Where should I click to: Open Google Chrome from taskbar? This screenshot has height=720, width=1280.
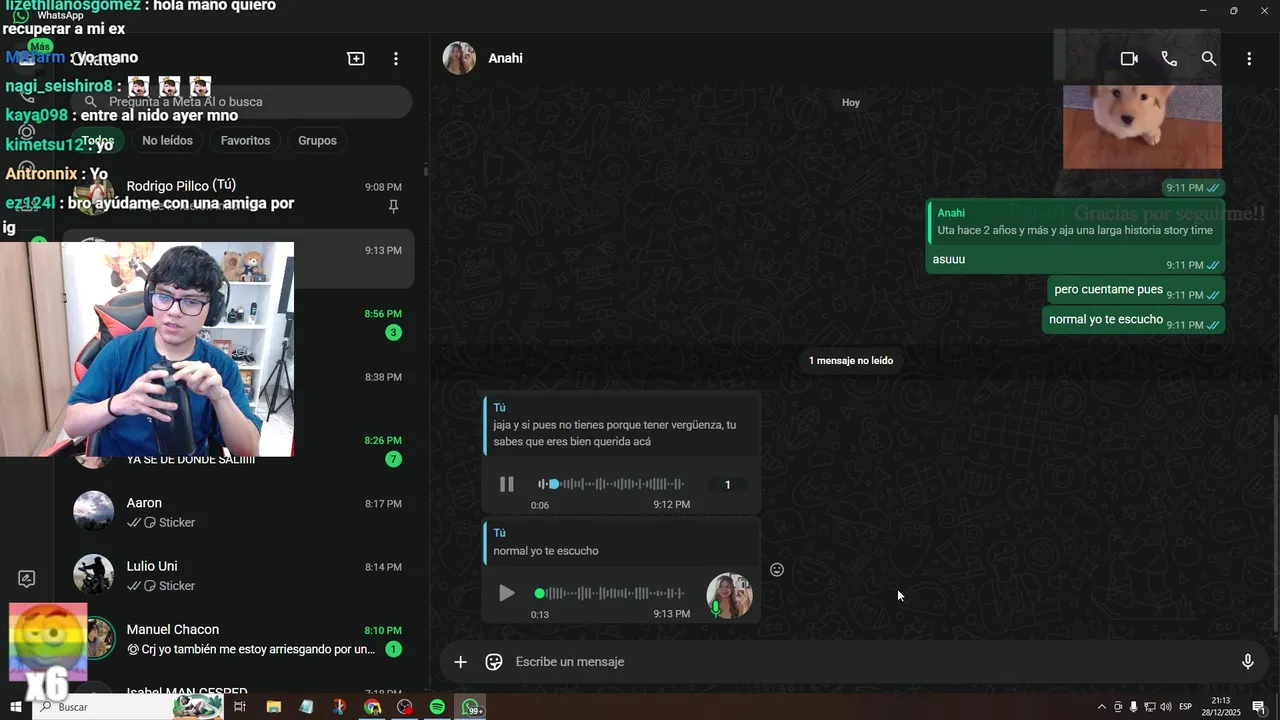[373, 707]
